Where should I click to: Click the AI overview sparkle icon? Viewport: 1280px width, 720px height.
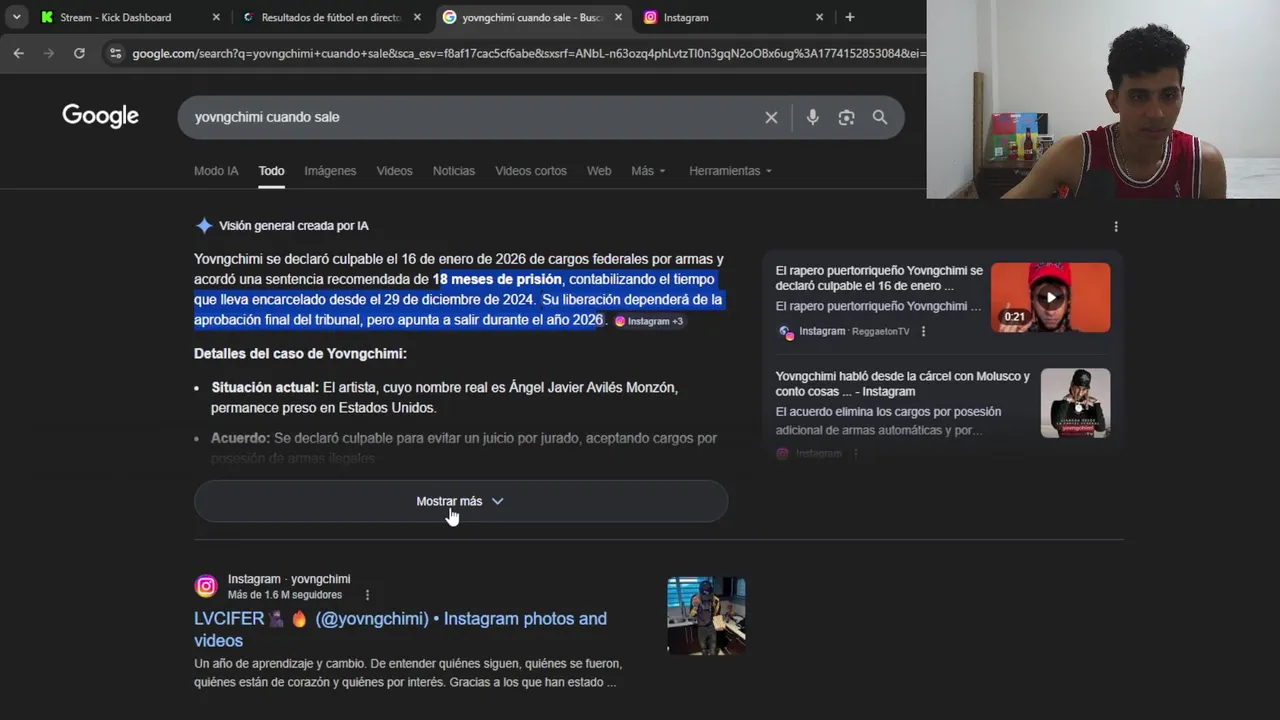point(204,226)
